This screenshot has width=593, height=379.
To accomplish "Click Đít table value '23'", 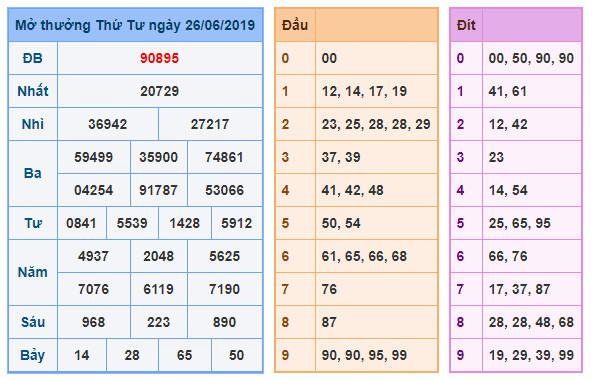I will click(x=496, y=157).
